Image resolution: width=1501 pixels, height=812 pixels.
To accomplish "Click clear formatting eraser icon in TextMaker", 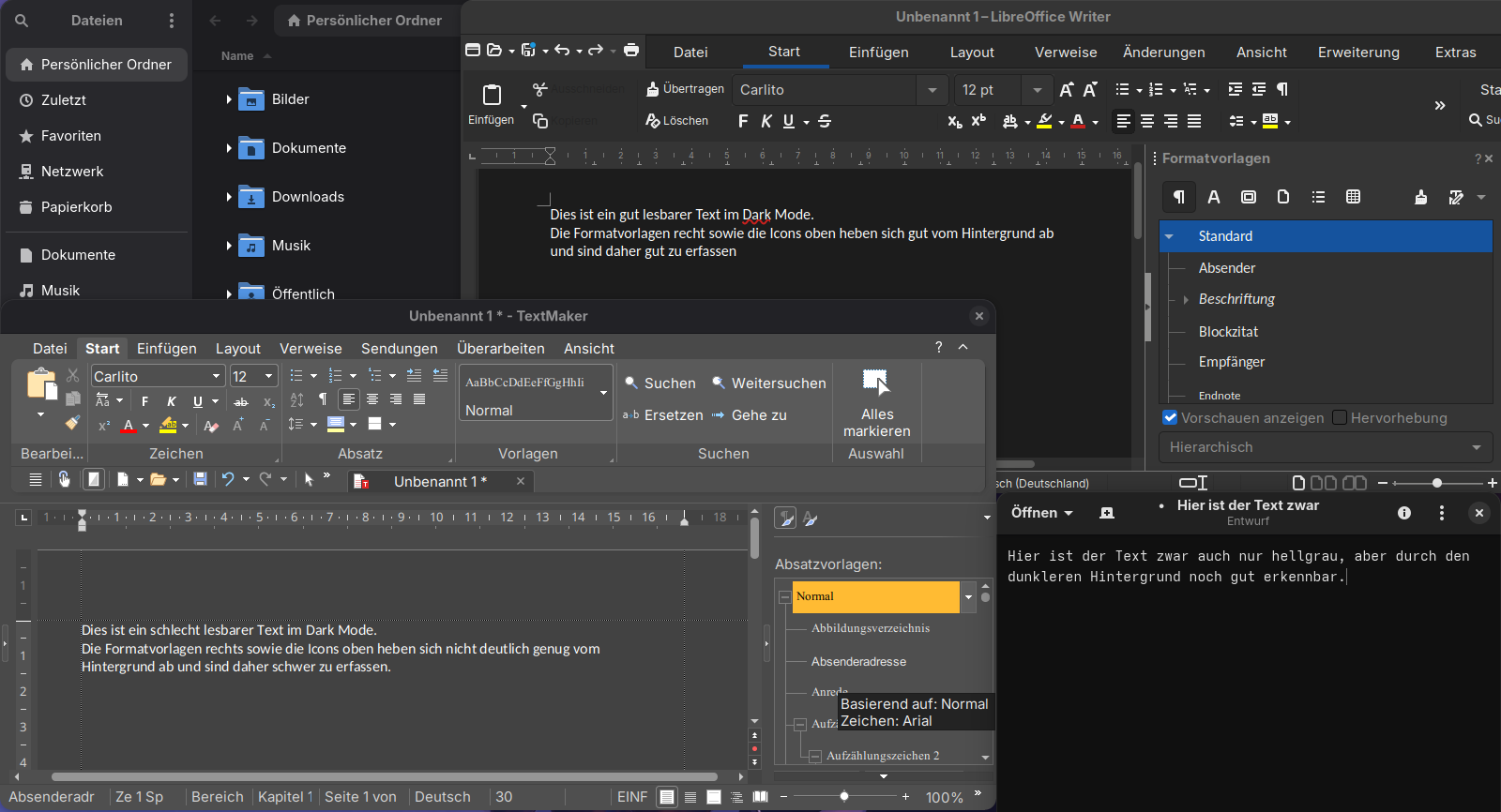I will coord(211,426).
